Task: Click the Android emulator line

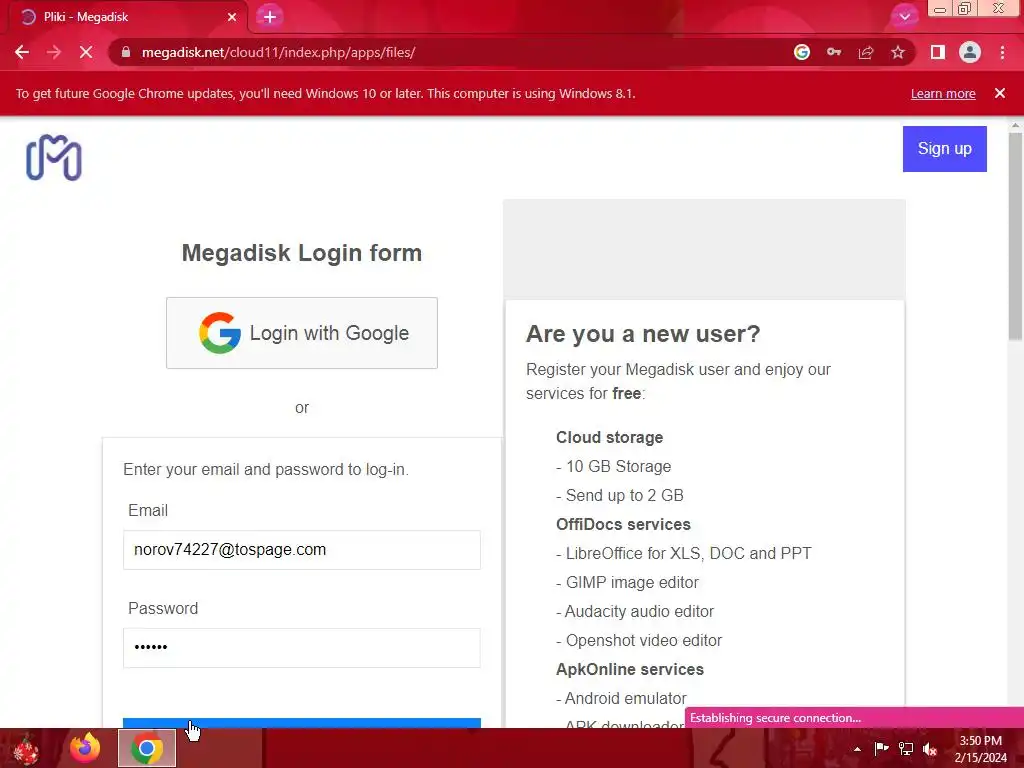Action: pyautogui.click(x=621, y=698)
